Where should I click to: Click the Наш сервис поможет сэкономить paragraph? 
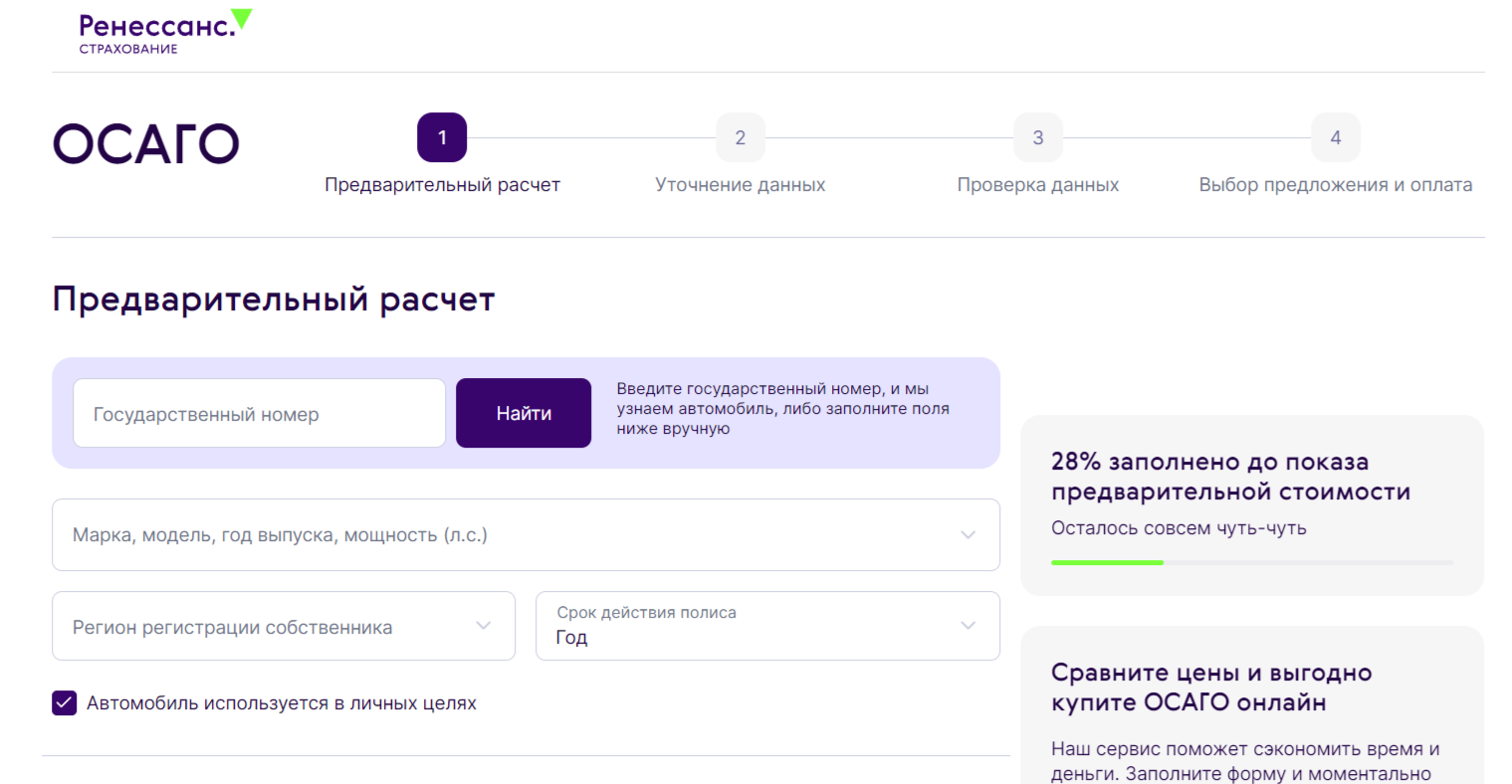pos(1245,761)
